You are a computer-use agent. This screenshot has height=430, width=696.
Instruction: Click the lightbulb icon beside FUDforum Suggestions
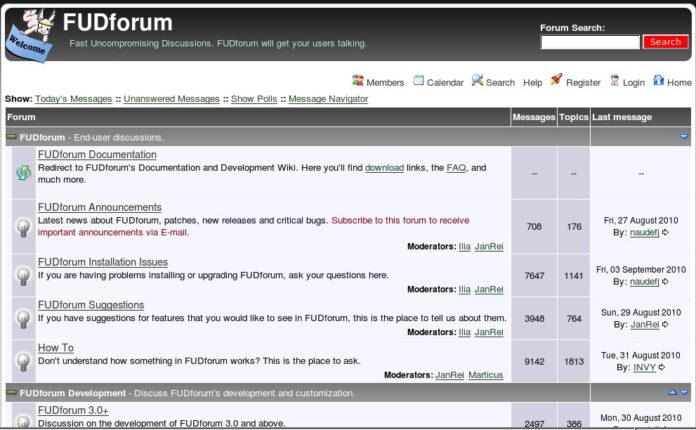[24, 318]
